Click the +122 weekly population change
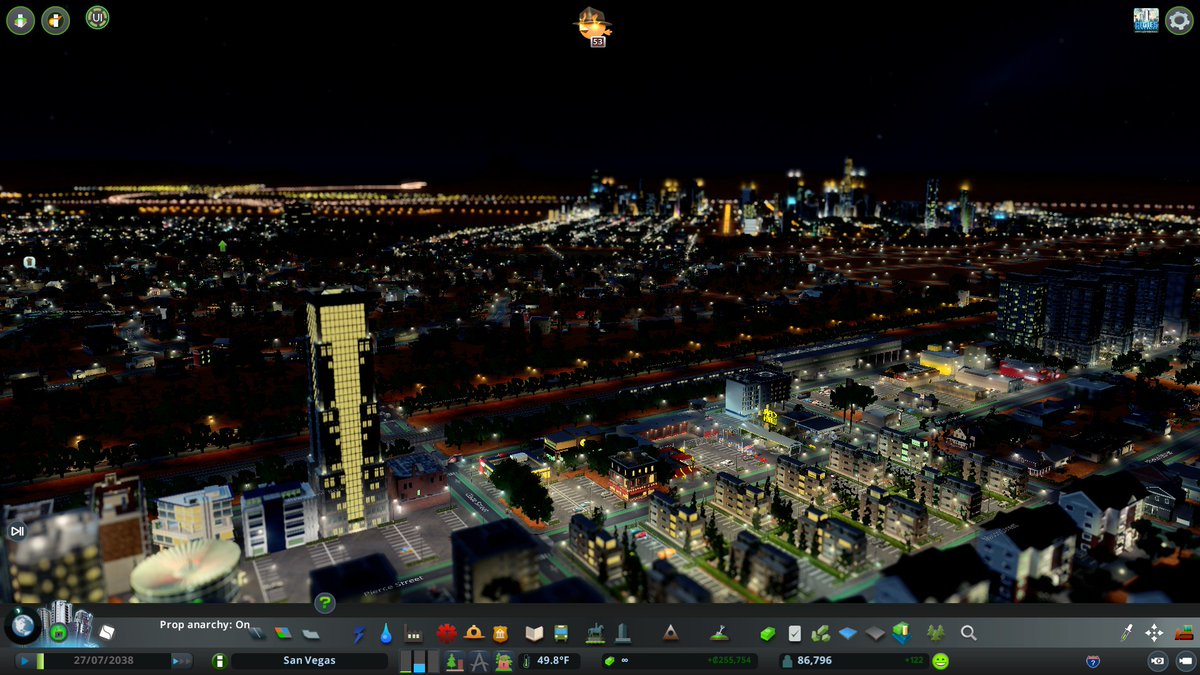 tap(913, 661)
